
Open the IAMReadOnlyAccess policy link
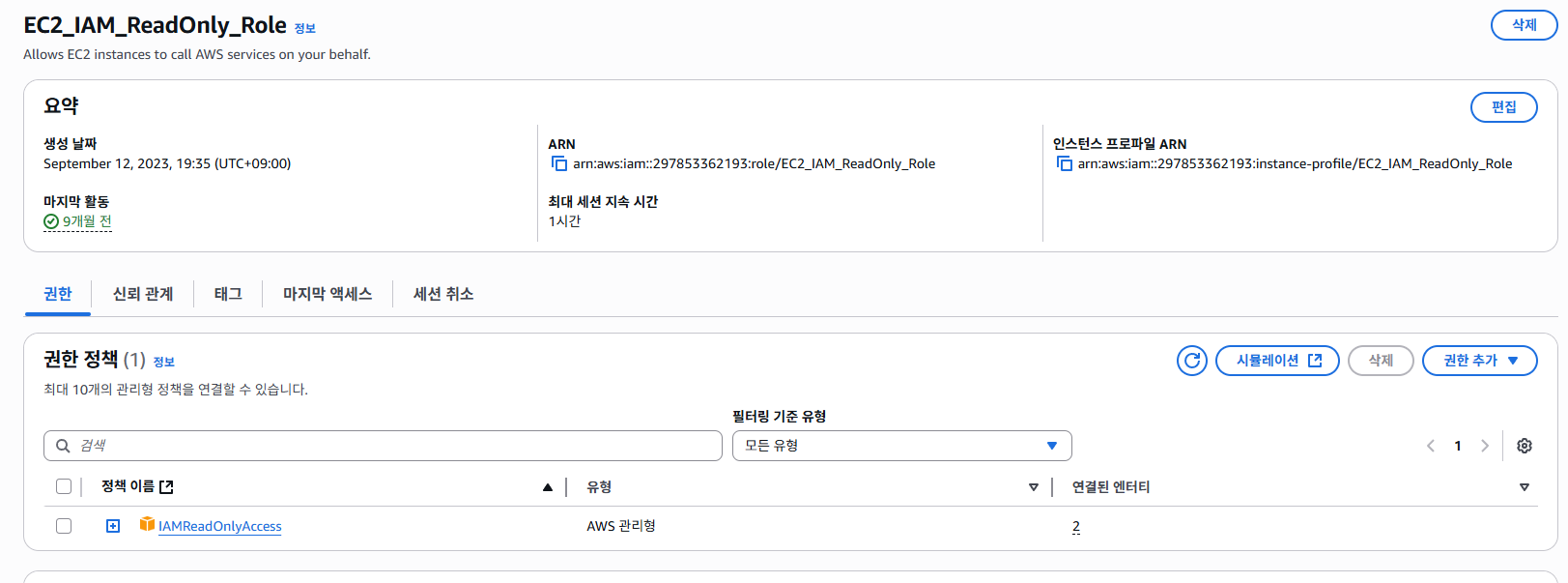click(x=220, y=526)
